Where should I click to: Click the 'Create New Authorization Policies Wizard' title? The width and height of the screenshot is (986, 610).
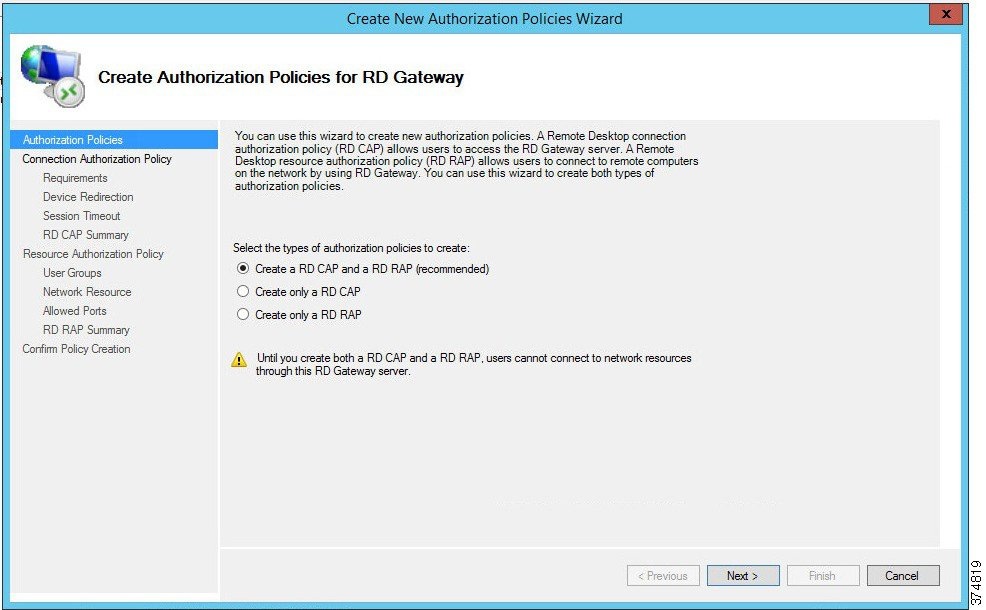click(484, 19)
